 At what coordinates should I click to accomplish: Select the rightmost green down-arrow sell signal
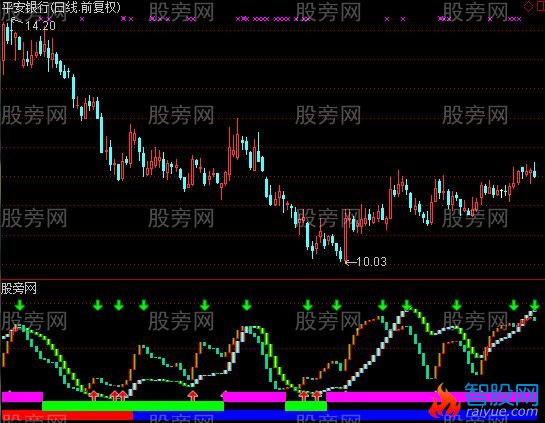(x=535, y=306)
